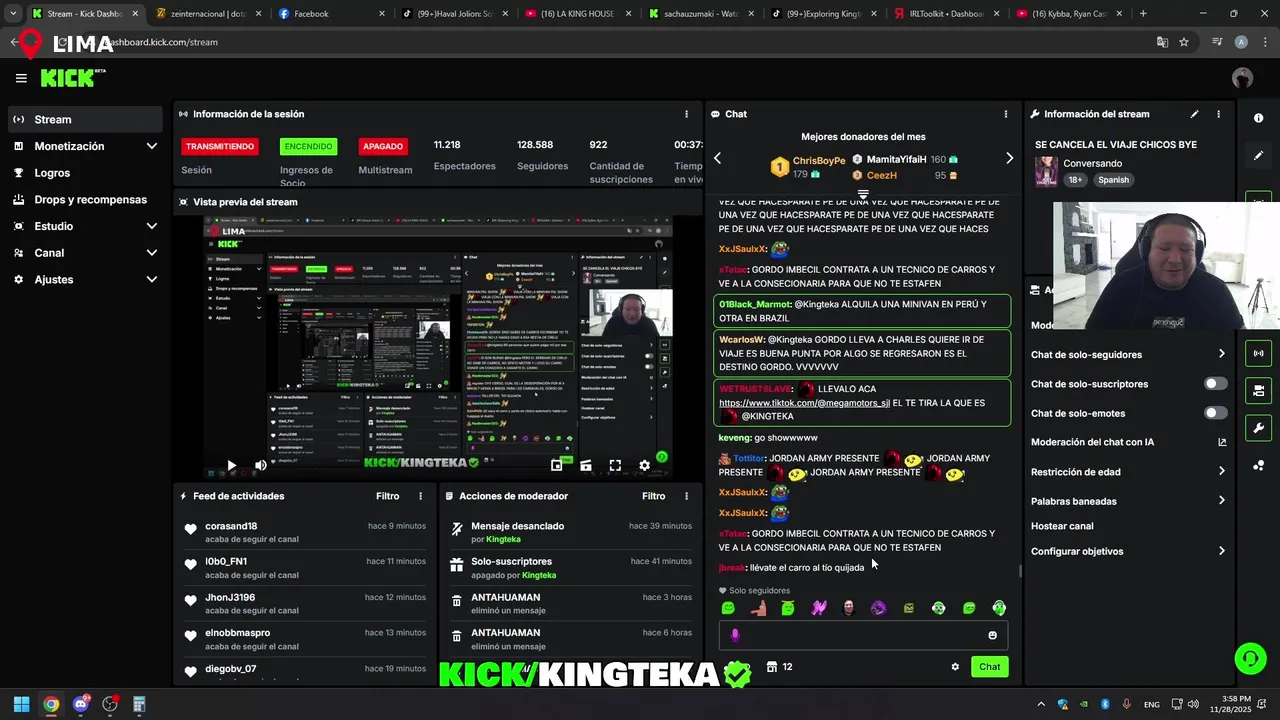
Task: Open Filtro in Feed de actividades
Action: pyautogui.click(x=387, y=496)
